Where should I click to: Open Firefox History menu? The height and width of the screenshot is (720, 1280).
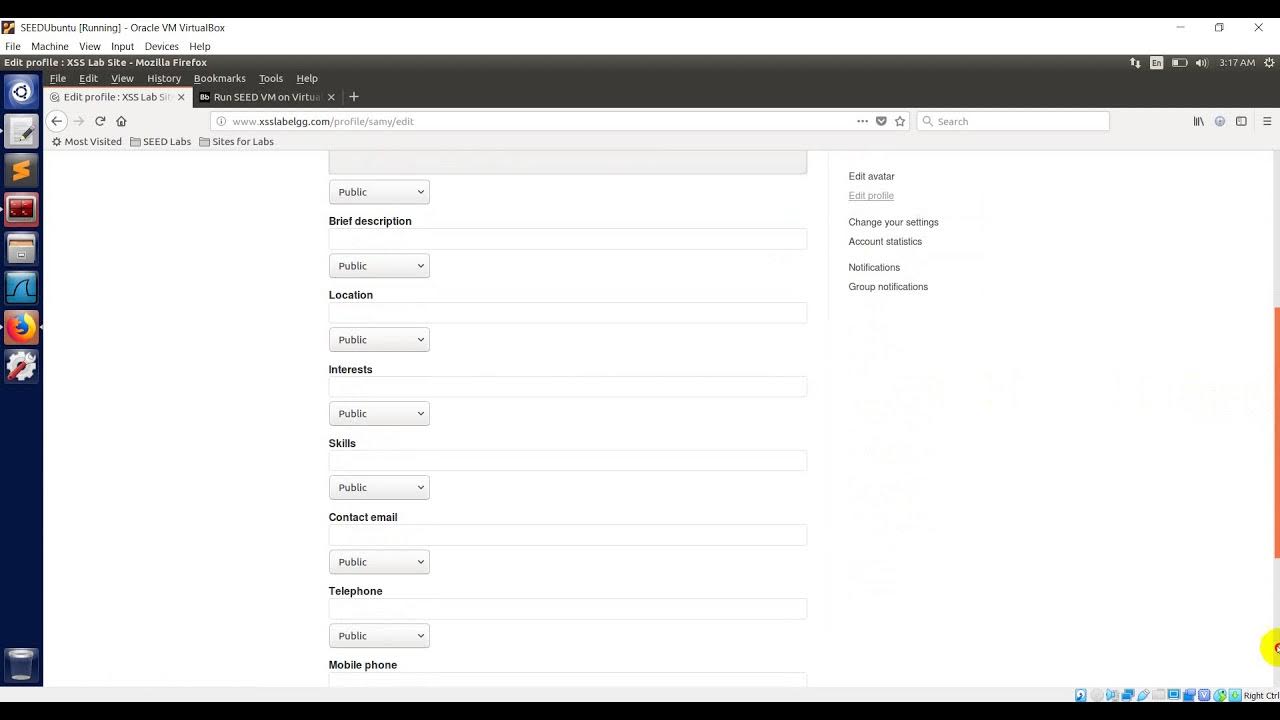[164, 78]
